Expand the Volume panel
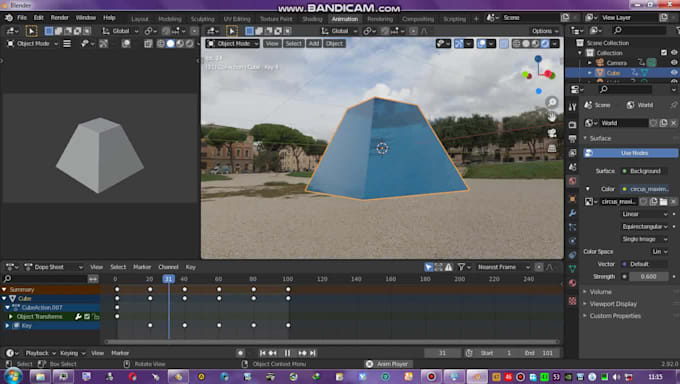This screenshot has width=680, height=384. coord(601,292)
